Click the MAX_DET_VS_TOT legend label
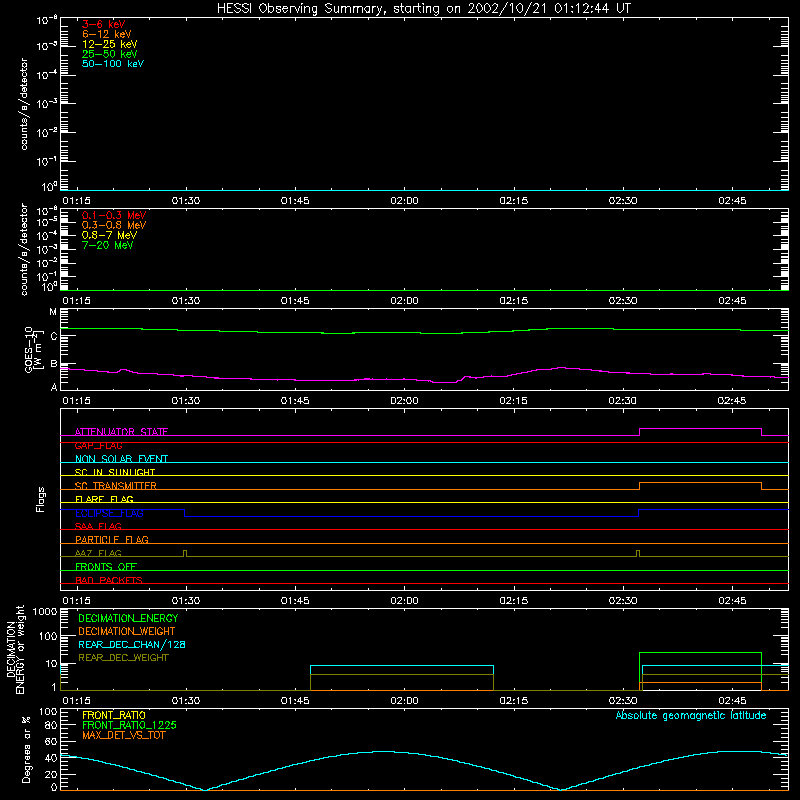 click(x=123, y=735)
